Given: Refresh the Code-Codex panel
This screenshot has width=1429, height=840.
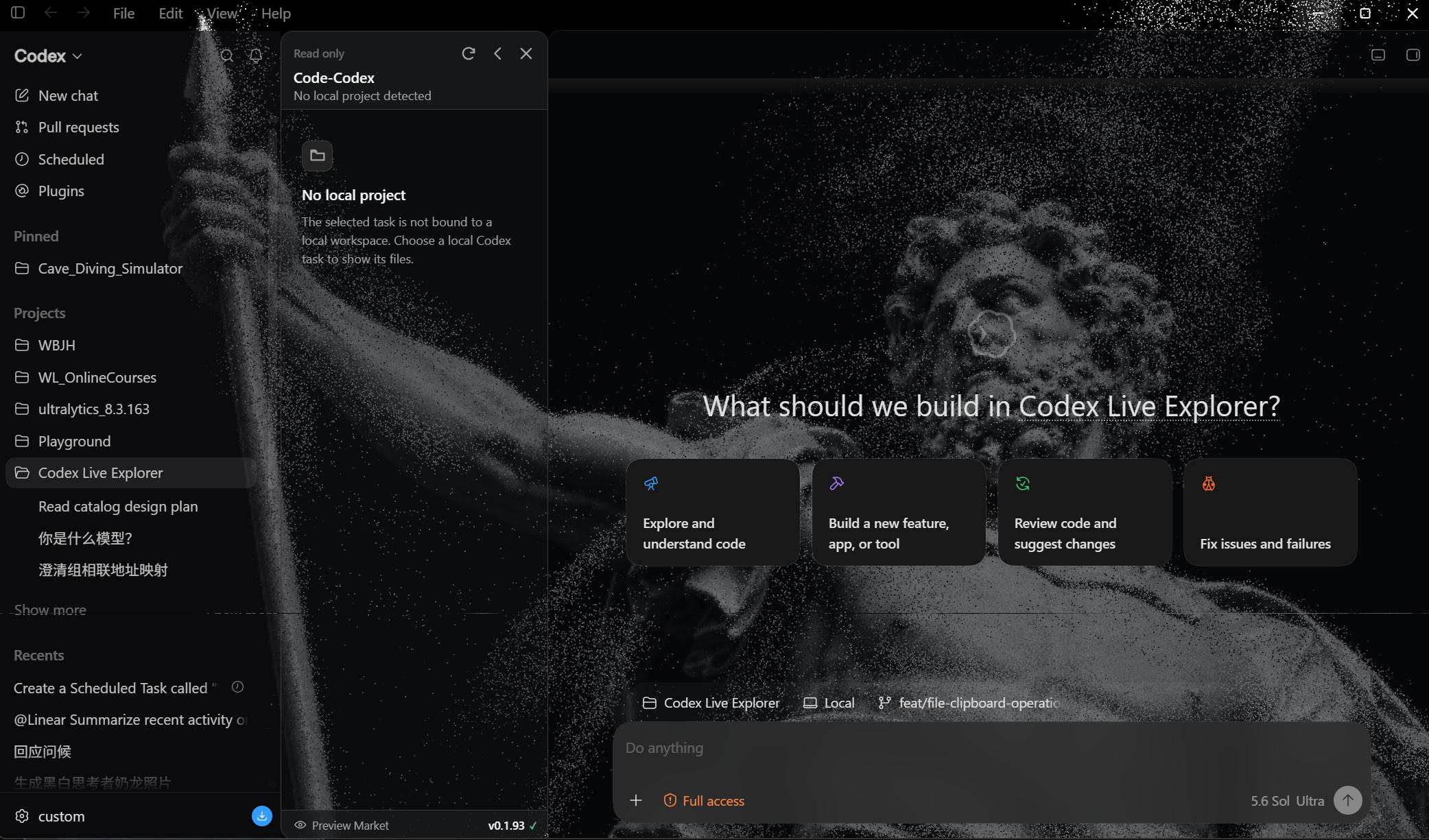Looking at the screenshot, I should coord(469,53).
